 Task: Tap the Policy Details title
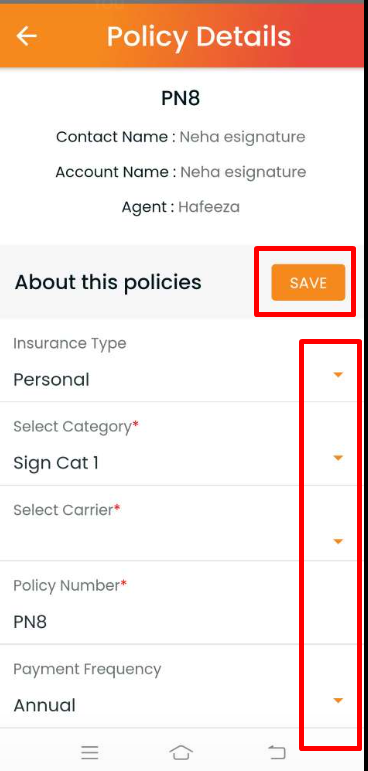(199, 37)
